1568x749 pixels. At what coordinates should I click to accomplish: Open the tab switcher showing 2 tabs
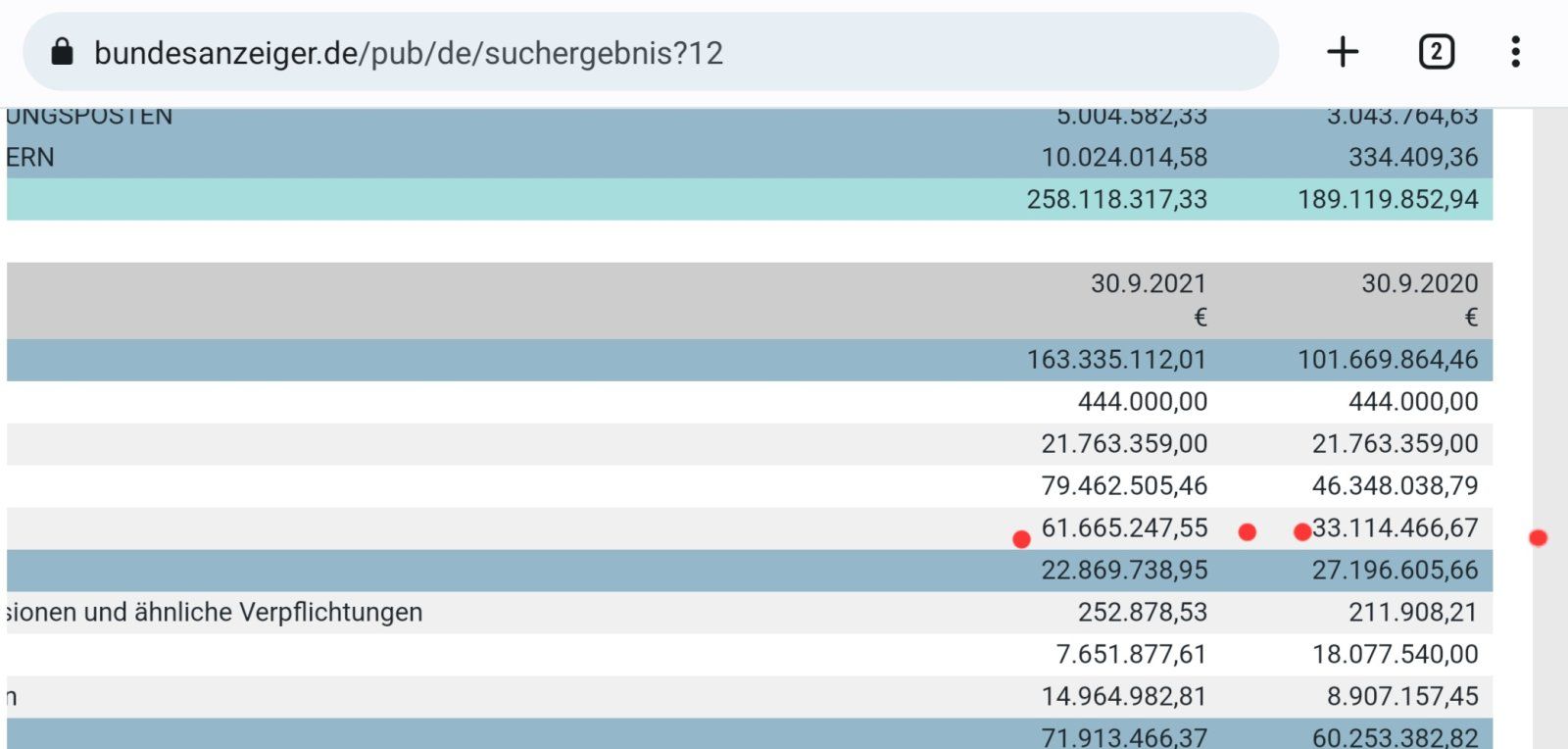(x=1436, y=52)
